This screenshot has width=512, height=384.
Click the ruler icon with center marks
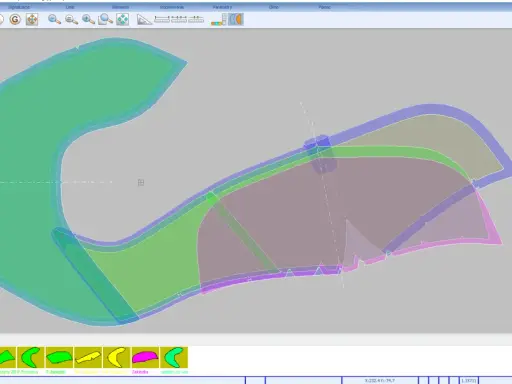[x=196, y=19]
